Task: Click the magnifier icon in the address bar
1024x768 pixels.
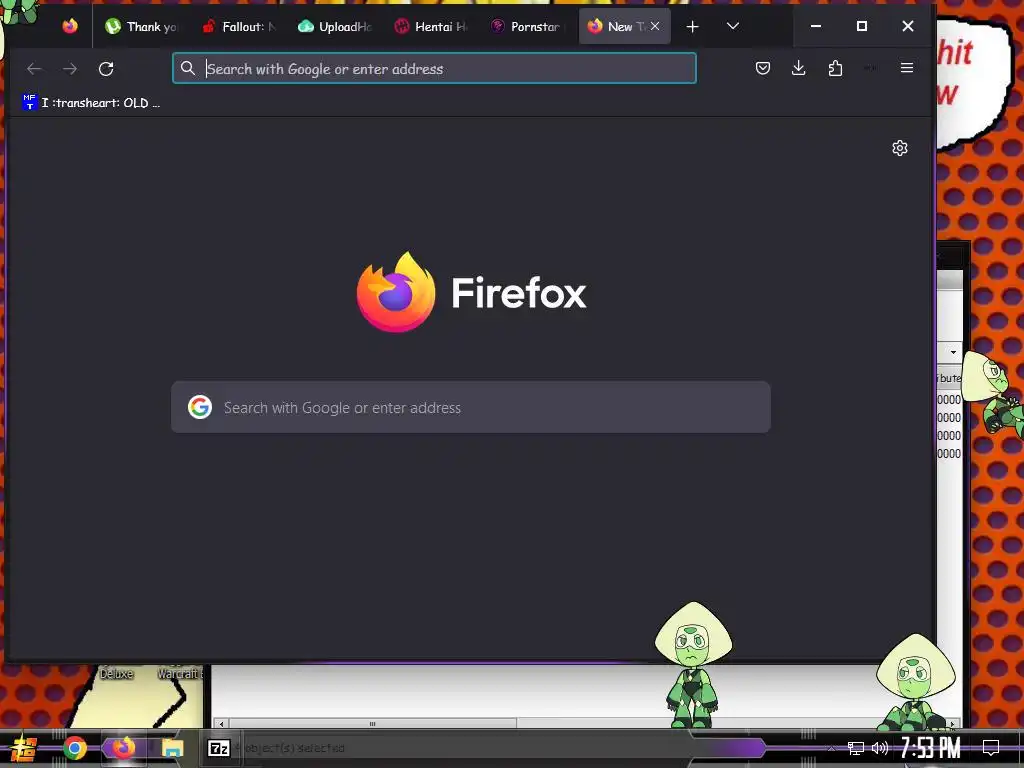Action: 187,69
